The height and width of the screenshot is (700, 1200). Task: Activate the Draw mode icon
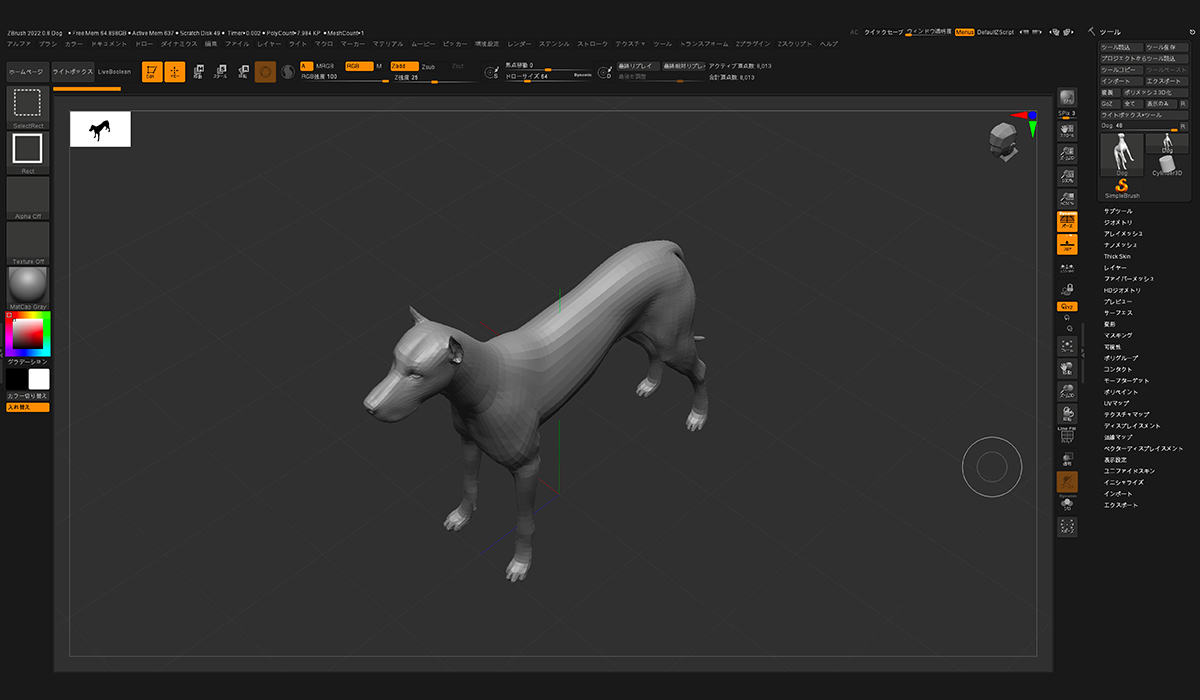[175, 72]
